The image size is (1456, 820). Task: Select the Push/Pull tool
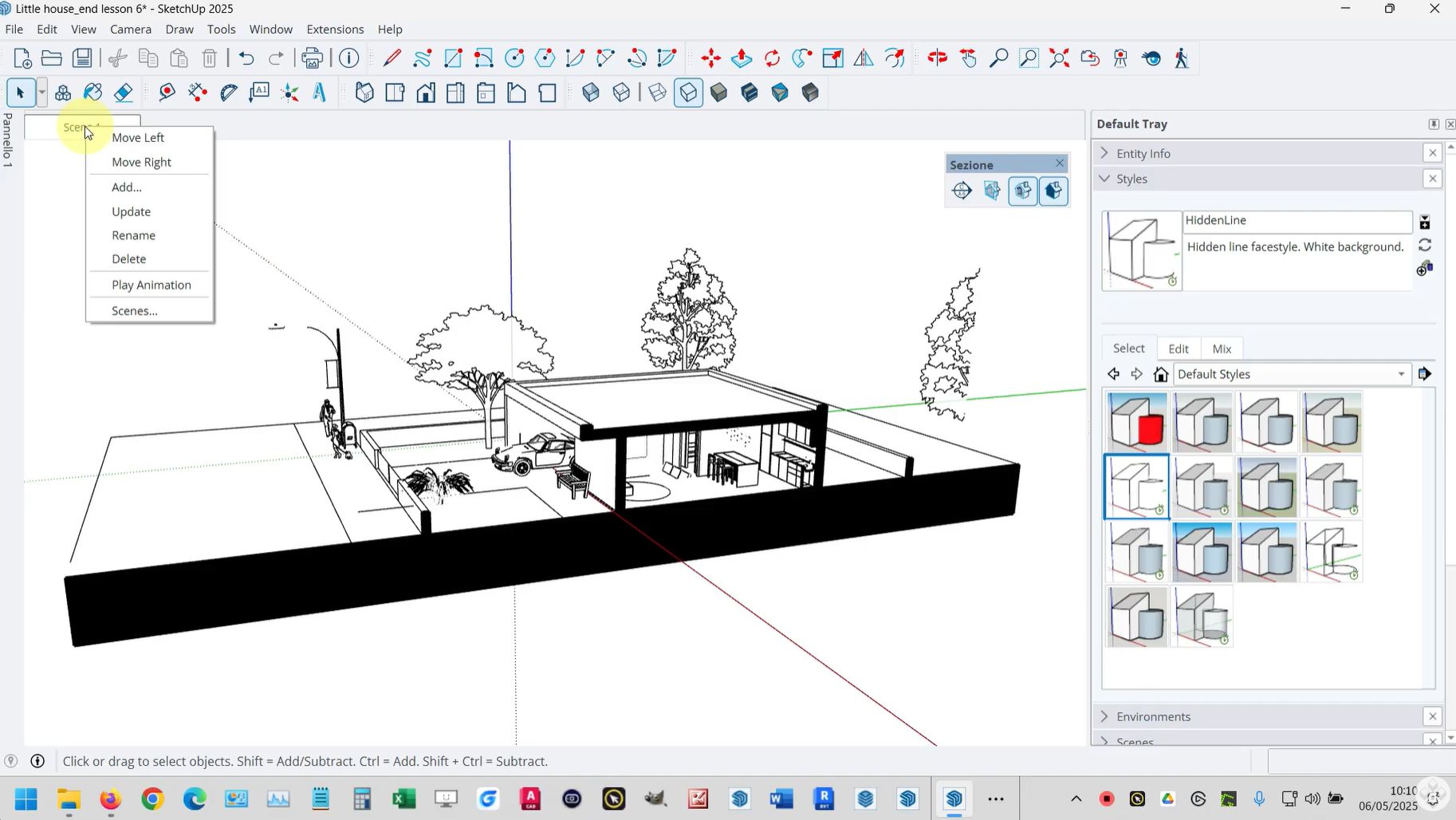point(742,58)
